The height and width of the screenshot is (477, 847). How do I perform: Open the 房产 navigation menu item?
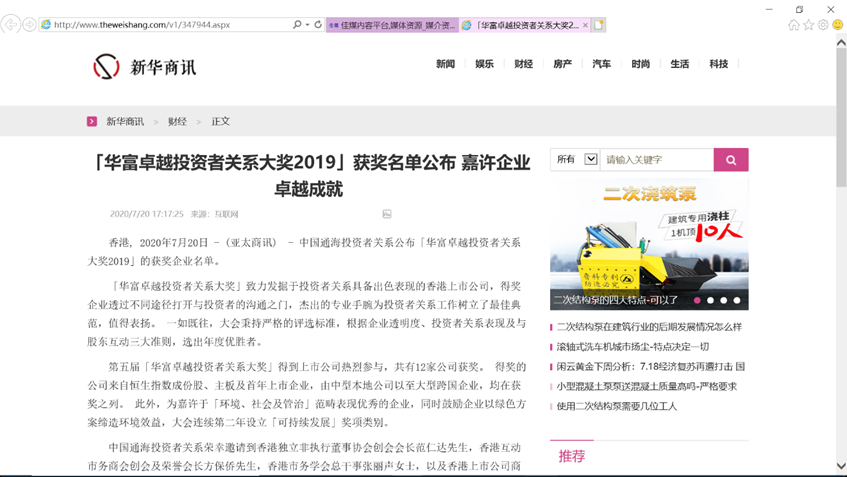coord(562,64)
